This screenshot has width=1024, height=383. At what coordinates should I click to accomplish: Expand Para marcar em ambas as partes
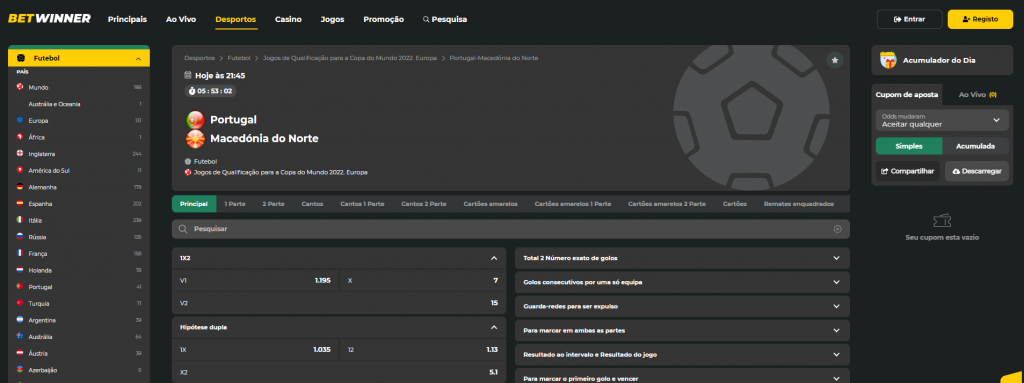click(x=682, y=330)
